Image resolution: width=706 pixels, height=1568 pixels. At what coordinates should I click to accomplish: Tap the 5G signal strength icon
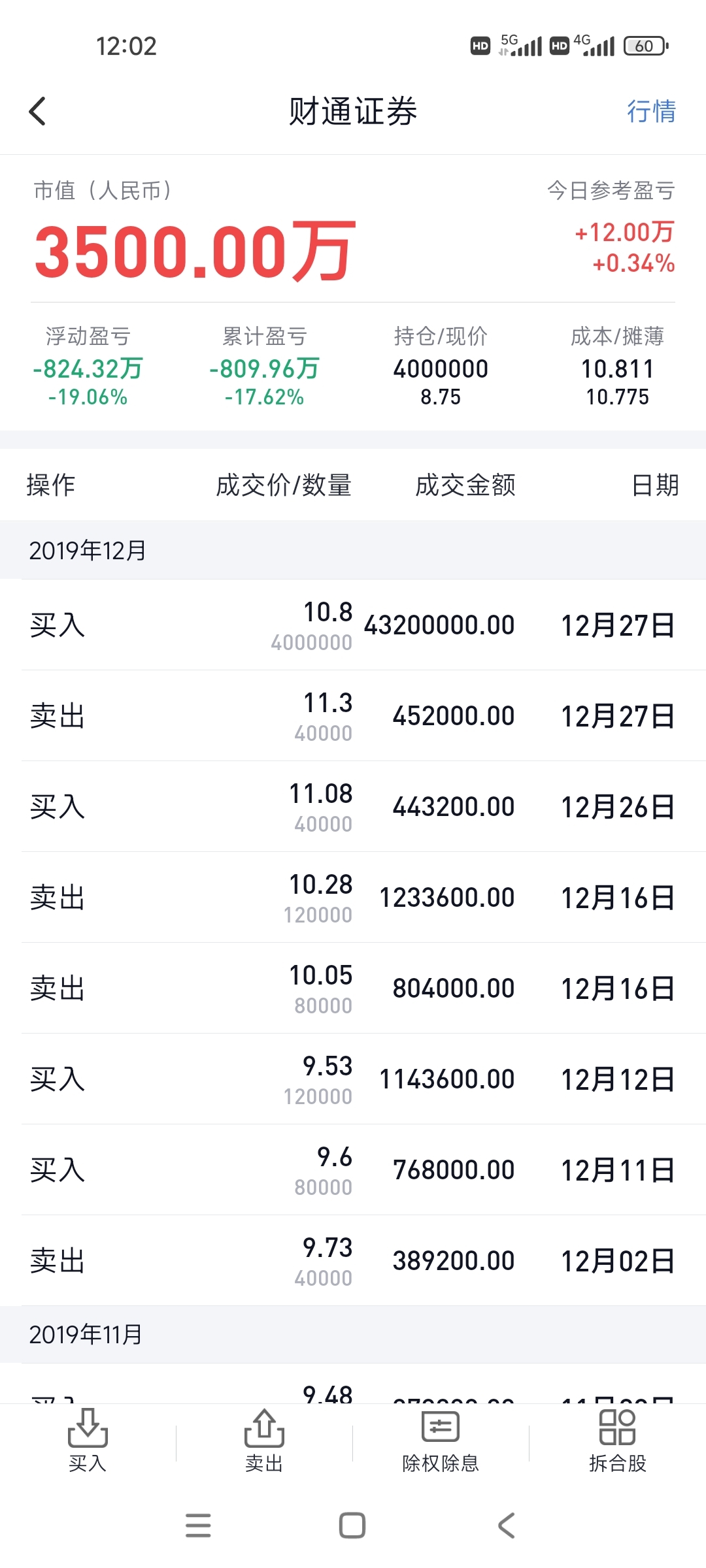click(x=520, y=45)
